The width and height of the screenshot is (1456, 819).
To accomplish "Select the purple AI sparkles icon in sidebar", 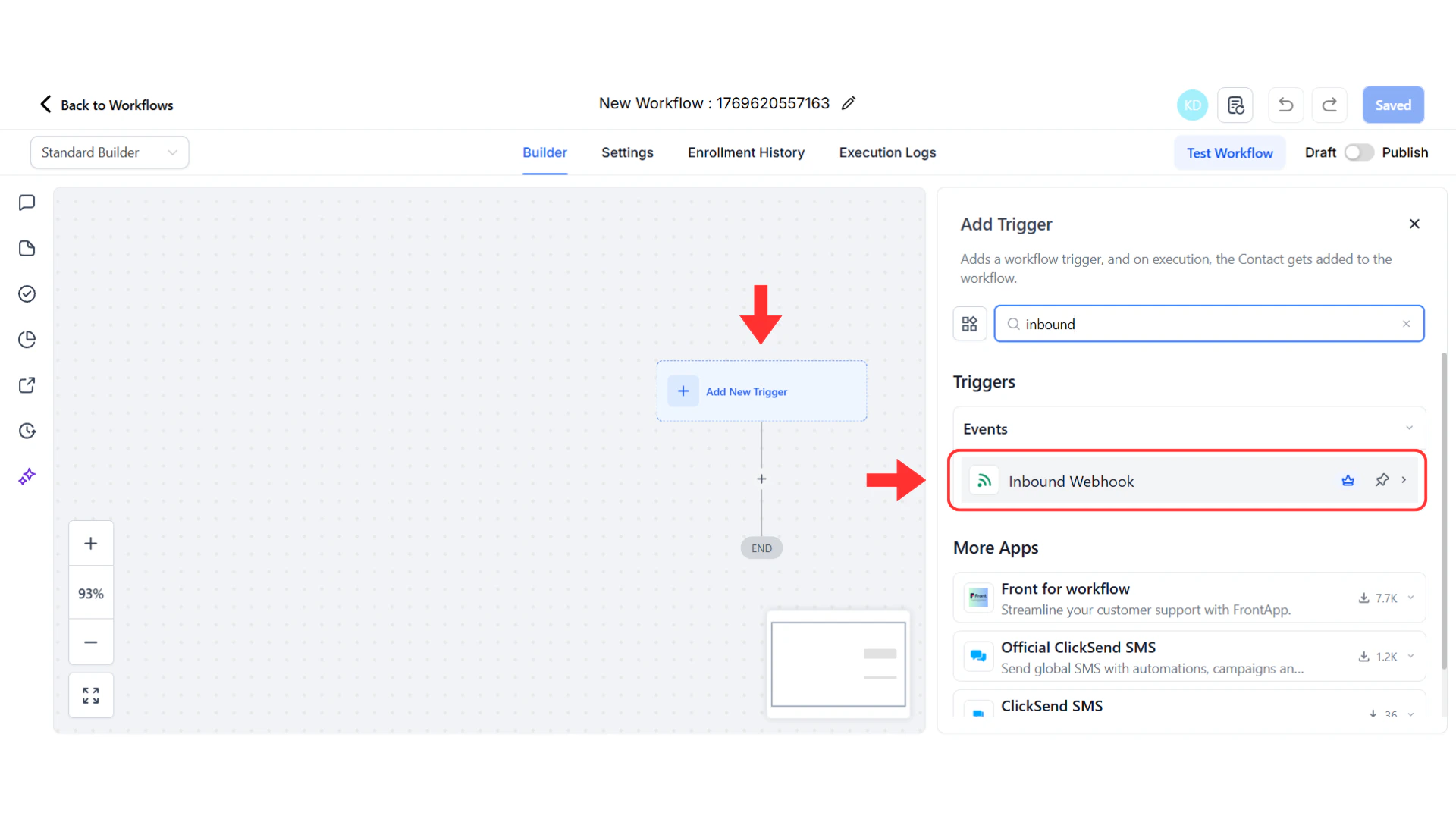I will click(27, 476).
